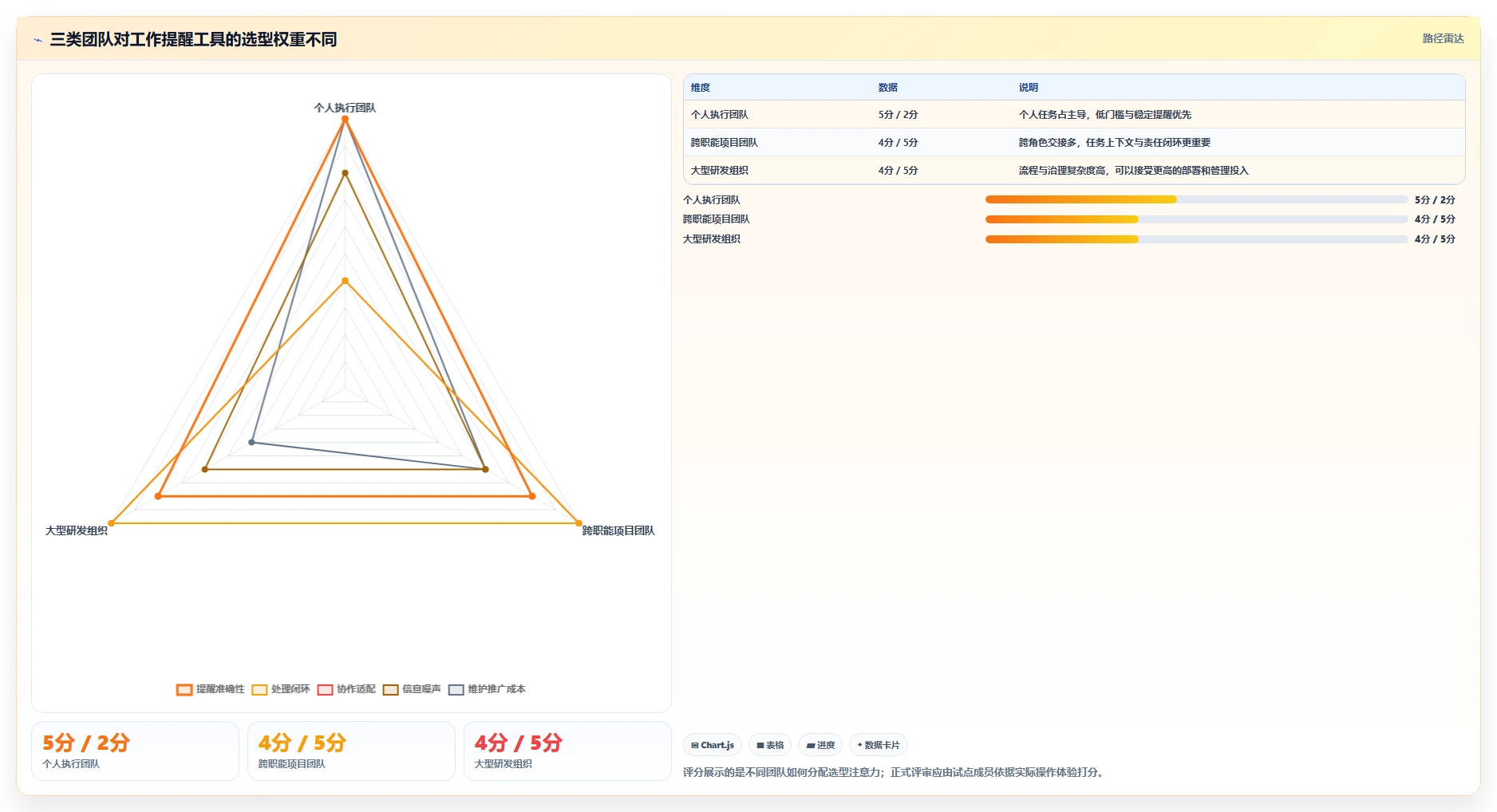Click the 跨职能项目团队 axis label on the radar
The image size is (1497, 812).
click(618, 530)
